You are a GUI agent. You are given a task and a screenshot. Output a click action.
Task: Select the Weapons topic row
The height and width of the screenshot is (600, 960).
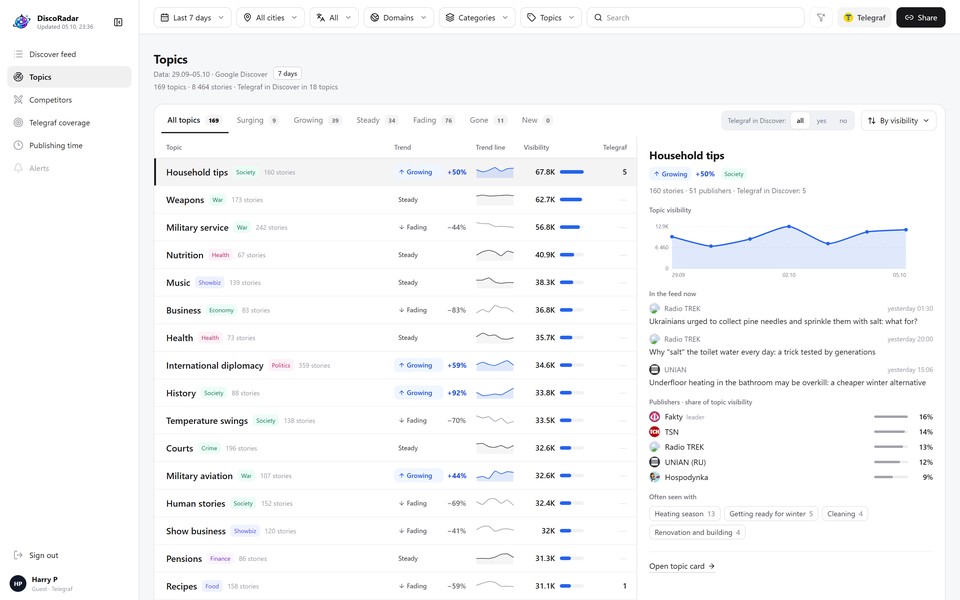click(x=396, y=200)
